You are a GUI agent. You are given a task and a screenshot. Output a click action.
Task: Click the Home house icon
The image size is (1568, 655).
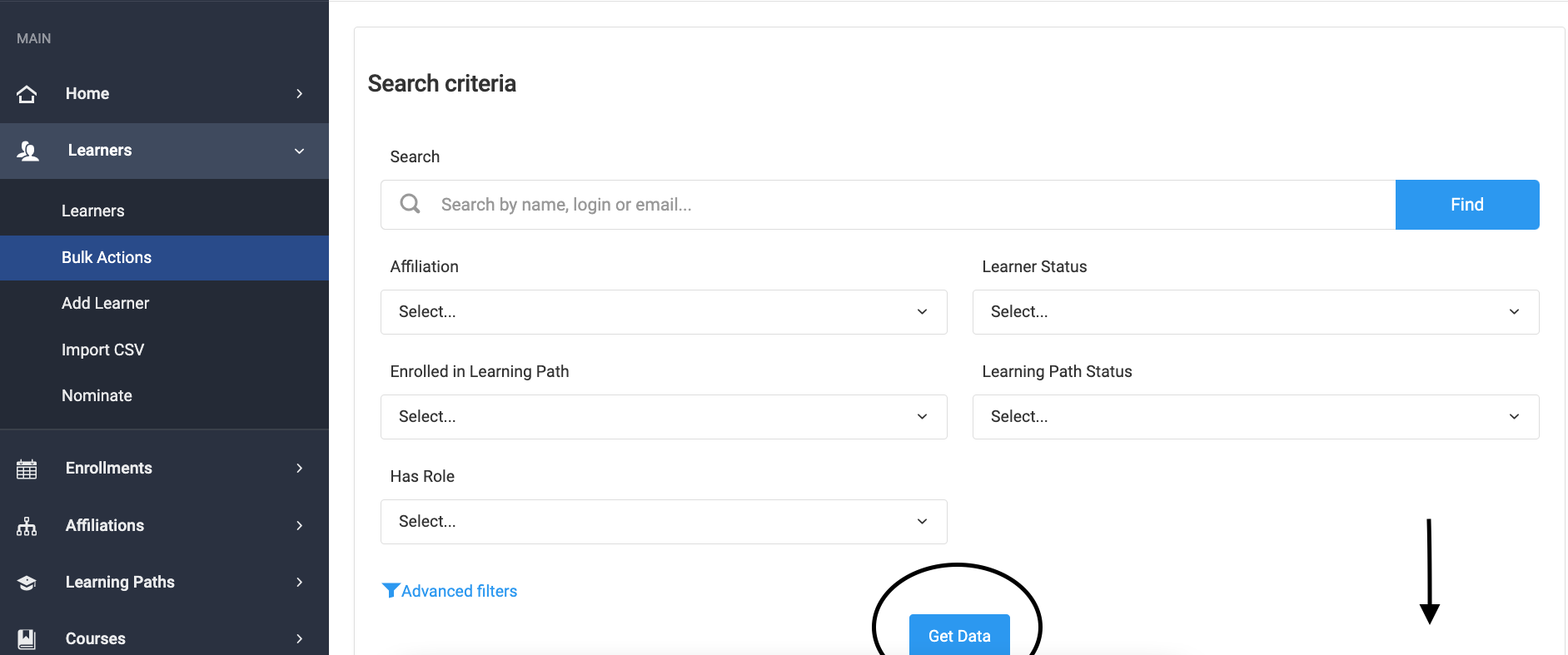click(x=27, y=94)
